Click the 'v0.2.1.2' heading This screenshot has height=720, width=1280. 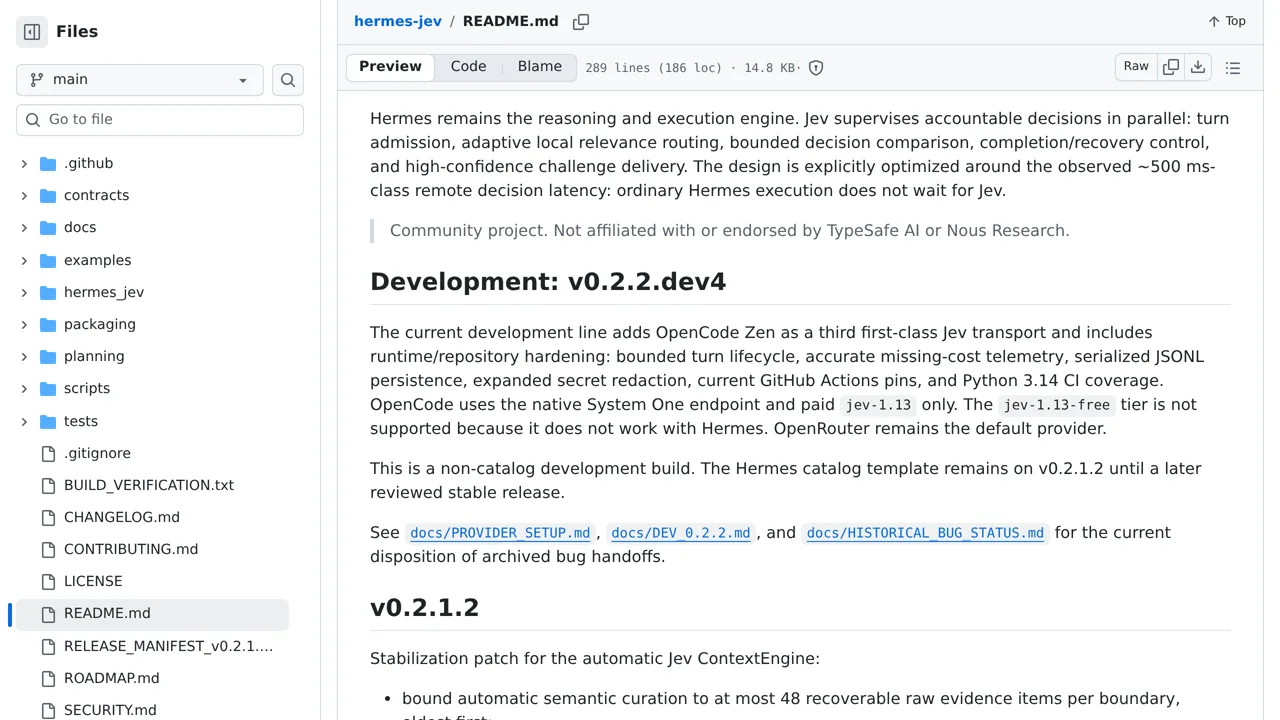coord(424,608)
